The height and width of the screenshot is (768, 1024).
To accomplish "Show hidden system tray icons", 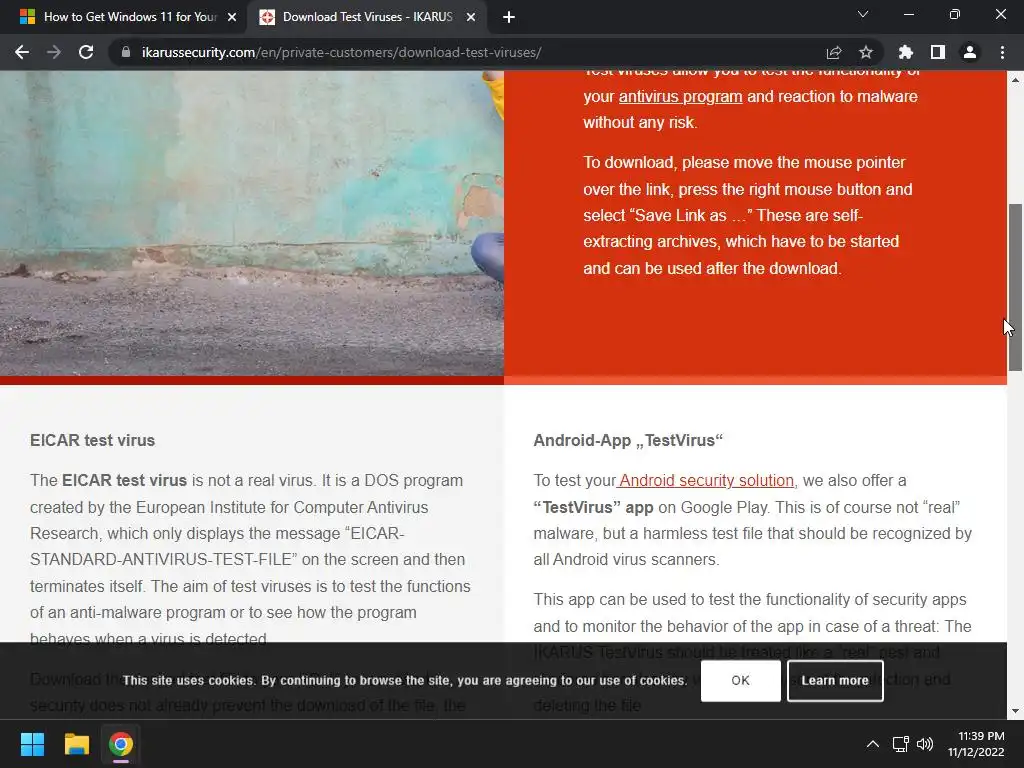I will click(x=872, y=744).
